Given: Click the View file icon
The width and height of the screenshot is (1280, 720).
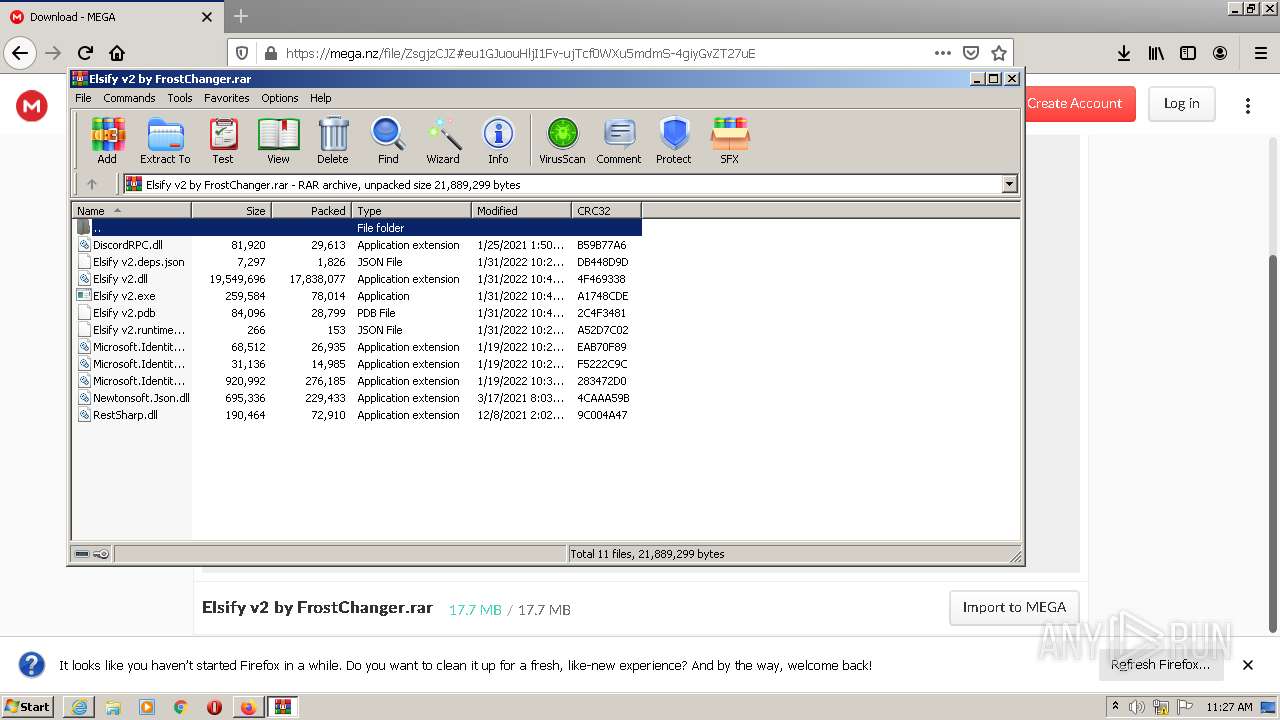Looking at the screenshot, I should (278, 140).
